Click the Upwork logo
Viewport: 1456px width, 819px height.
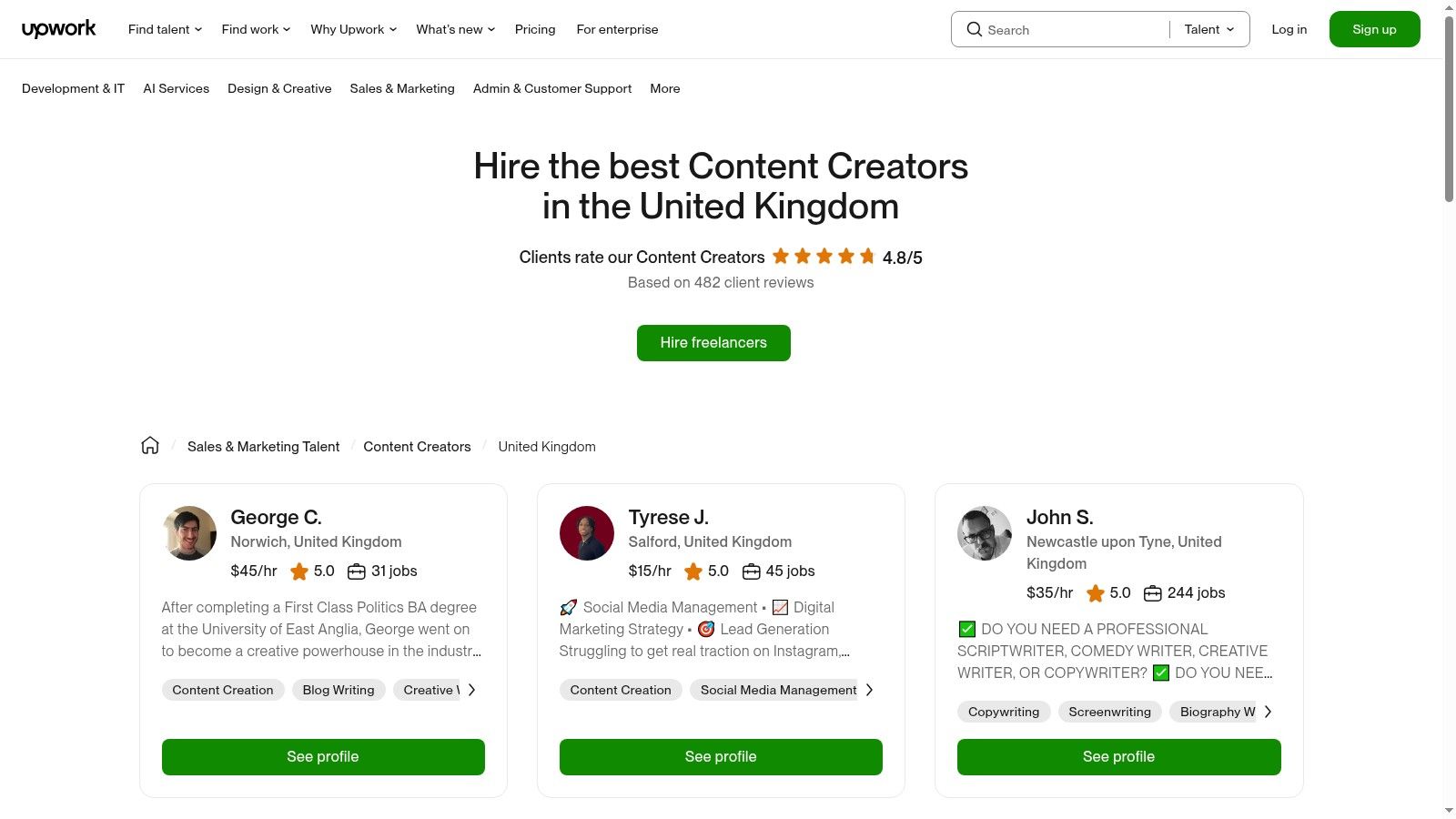58,29
